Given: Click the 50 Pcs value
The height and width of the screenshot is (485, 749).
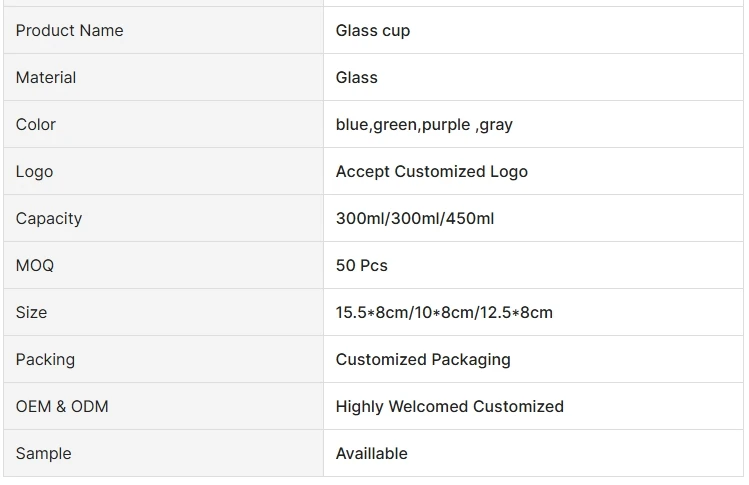Looking at the screenshot, I should (362, 266).
